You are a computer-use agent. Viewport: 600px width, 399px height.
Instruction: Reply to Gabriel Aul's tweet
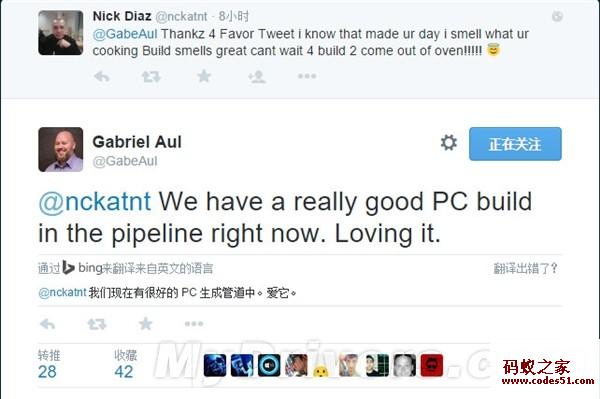[47, 324]
